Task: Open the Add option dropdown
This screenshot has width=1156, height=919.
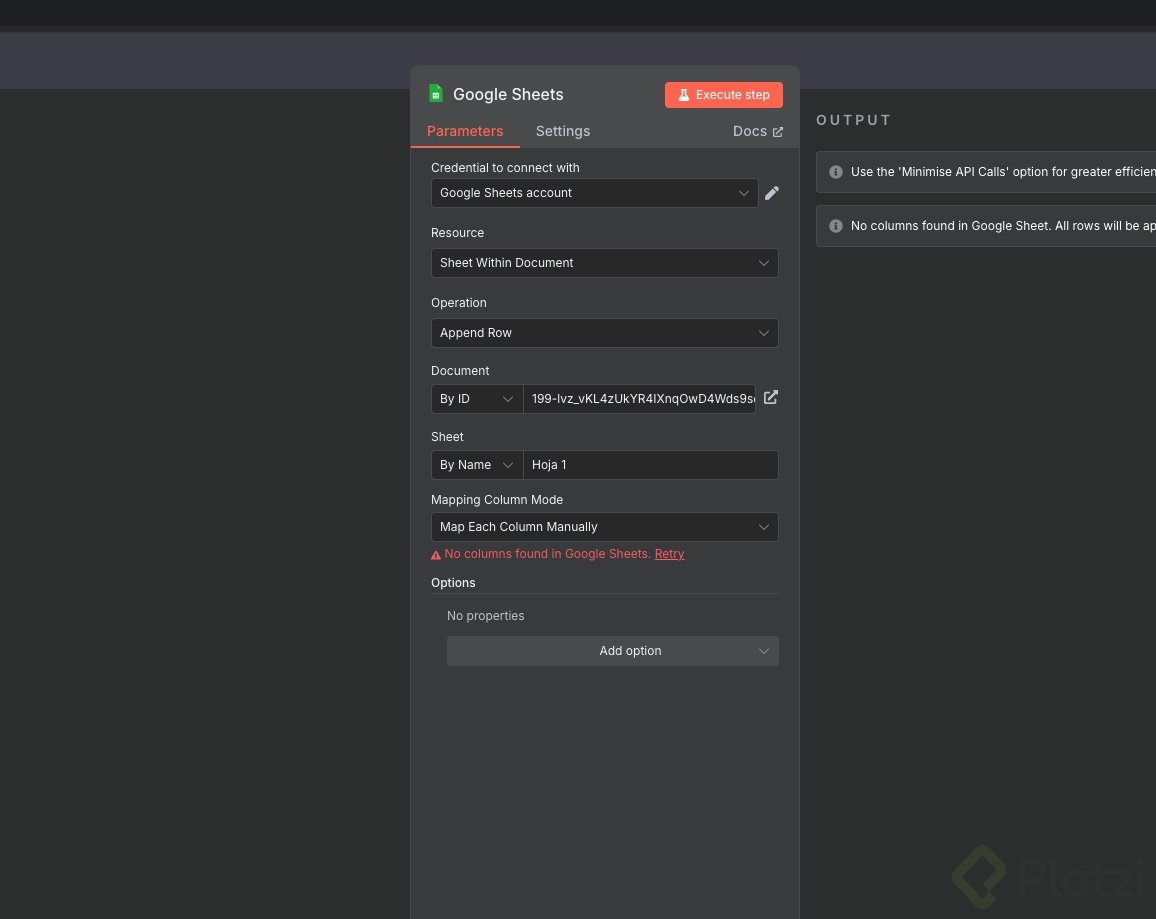Action: coord(612,651)
